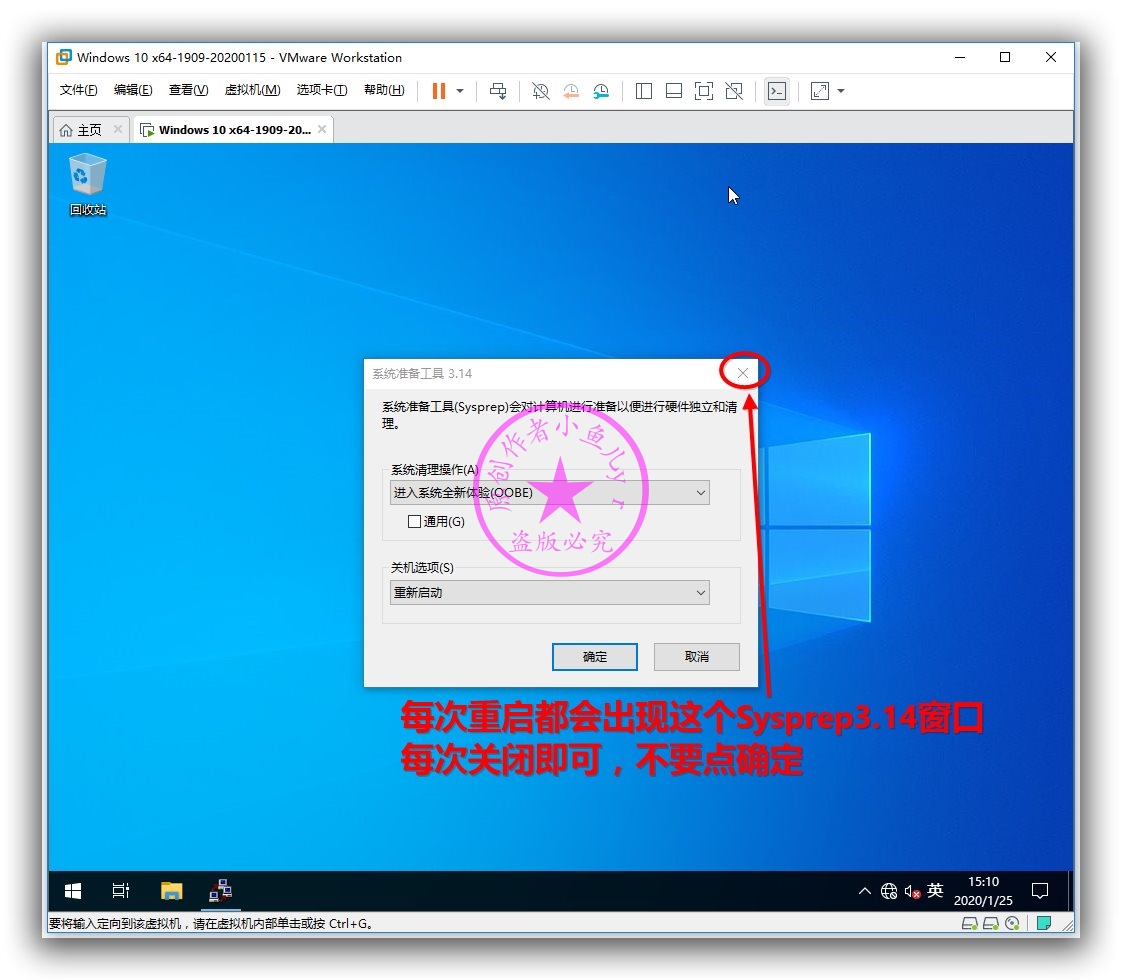The height and width of the screenshot is (980, 1122).
Task: Revert to snapshot icon in VMware toolbar
Action: (571, 91)
